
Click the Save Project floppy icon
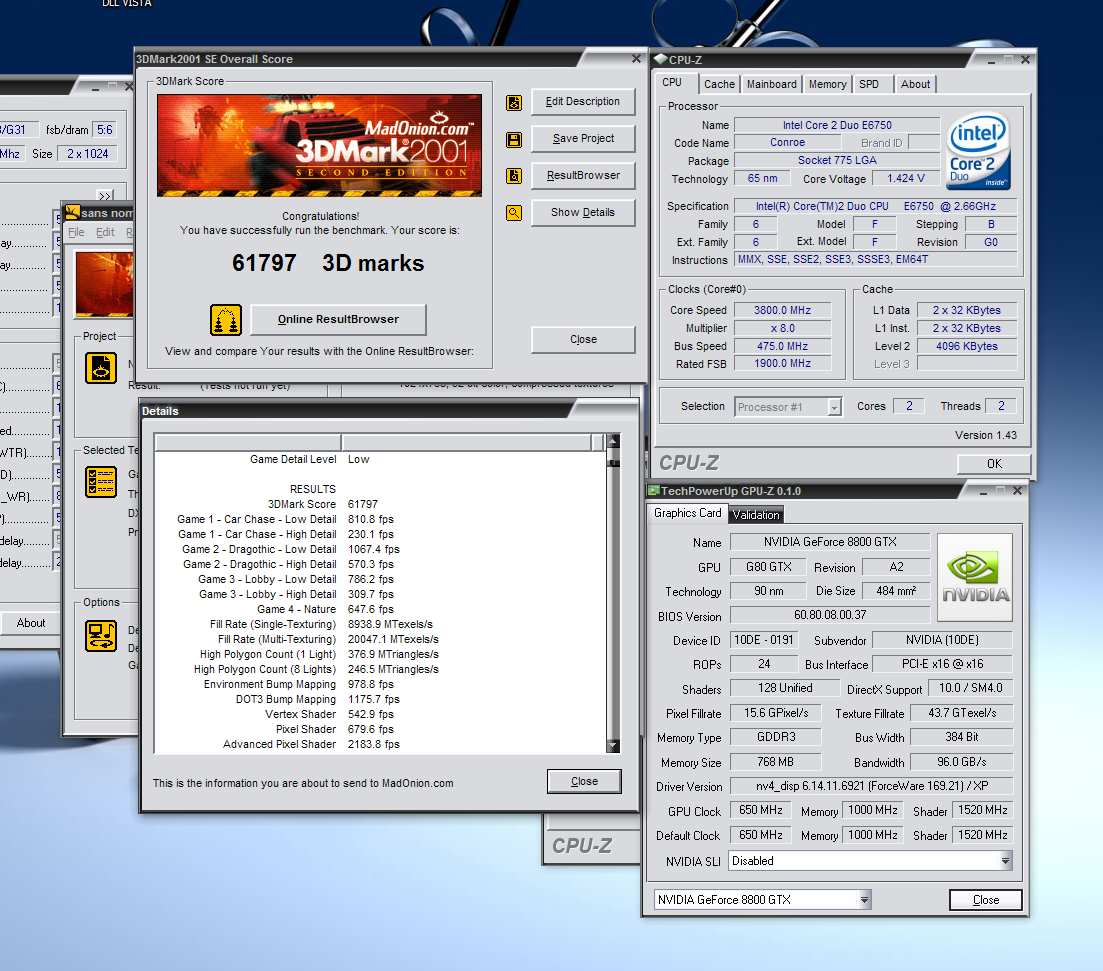514,139
